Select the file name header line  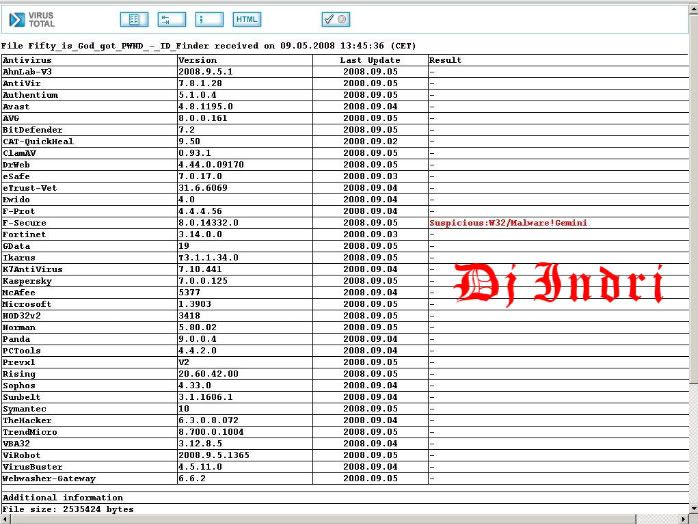point(208,46)
